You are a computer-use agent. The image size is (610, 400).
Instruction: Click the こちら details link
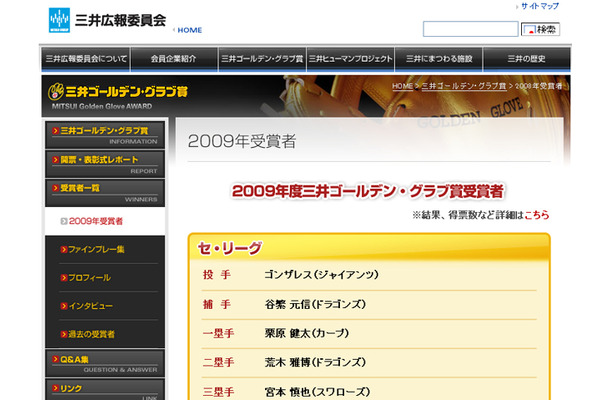536,215
